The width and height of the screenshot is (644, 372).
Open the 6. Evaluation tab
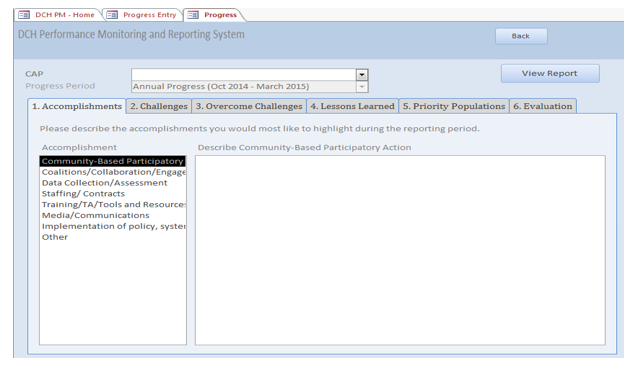coord(543,106)
